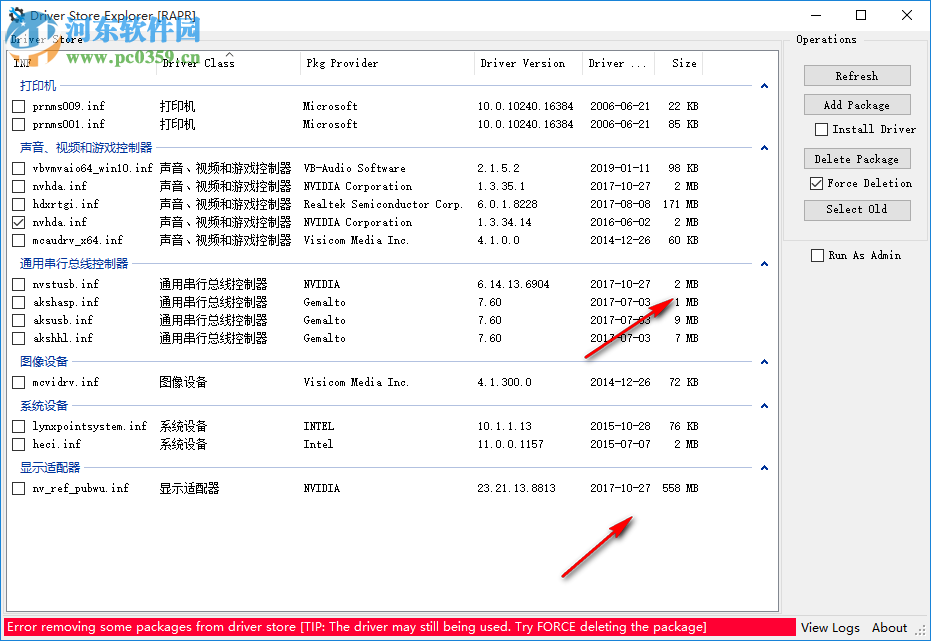The width and height of the screenshot is (931, 641).
Task: Click the Select Old button
Action: click(857, 210)
